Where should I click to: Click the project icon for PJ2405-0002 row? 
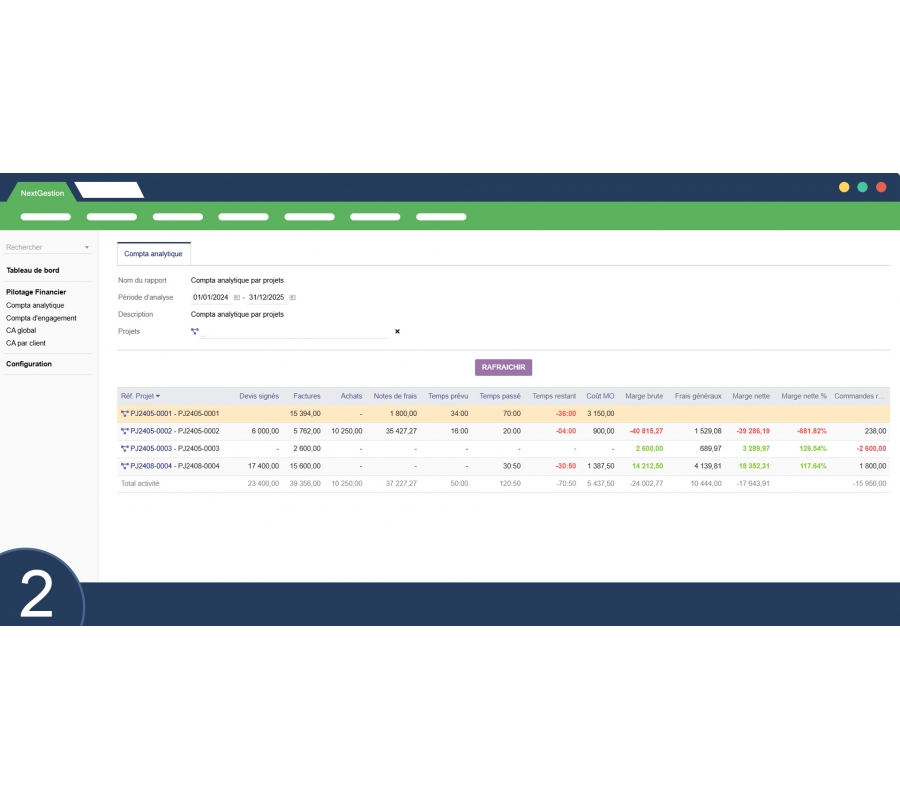[125, 431]
